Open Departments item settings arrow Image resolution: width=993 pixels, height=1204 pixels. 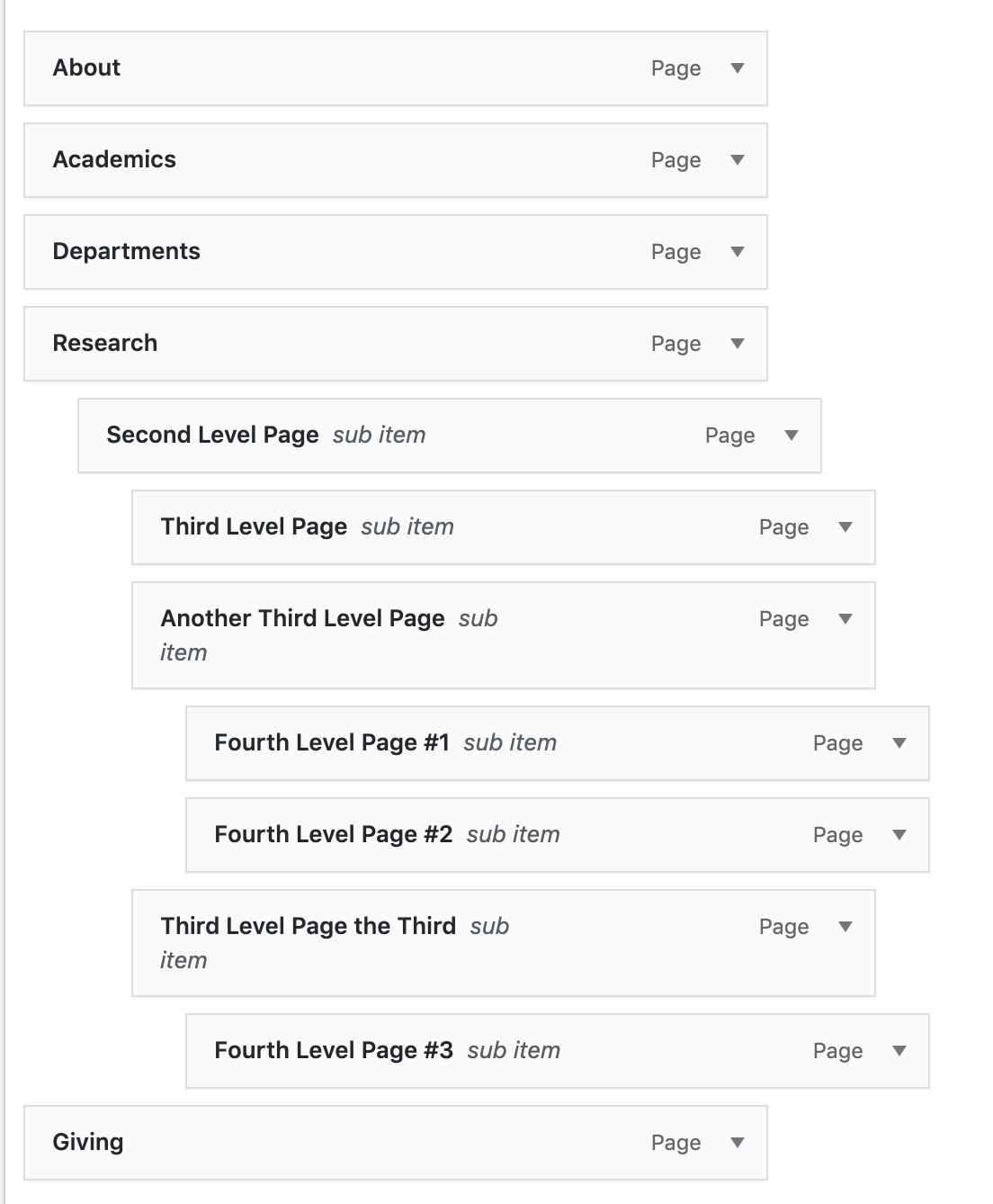pos(738,252)
